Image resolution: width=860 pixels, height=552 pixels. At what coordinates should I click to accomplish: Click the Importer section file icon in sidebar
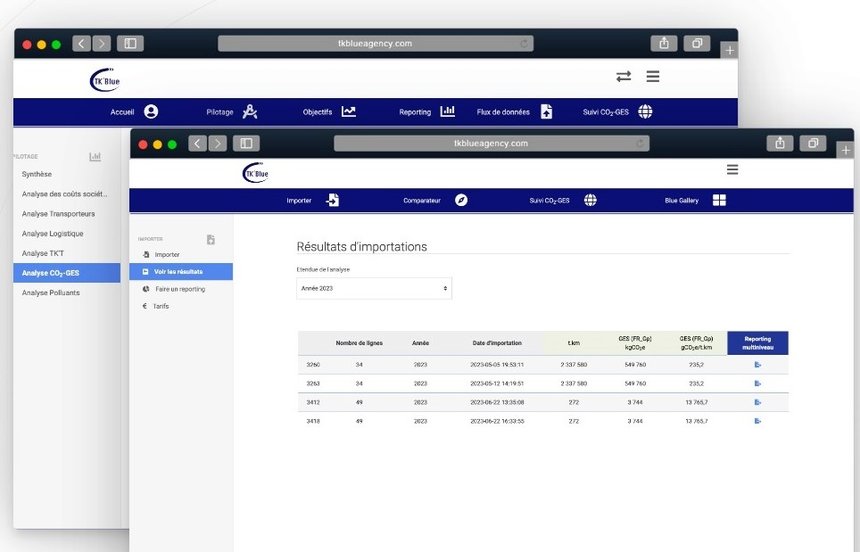pyautogui.click(x=211, y=239)
